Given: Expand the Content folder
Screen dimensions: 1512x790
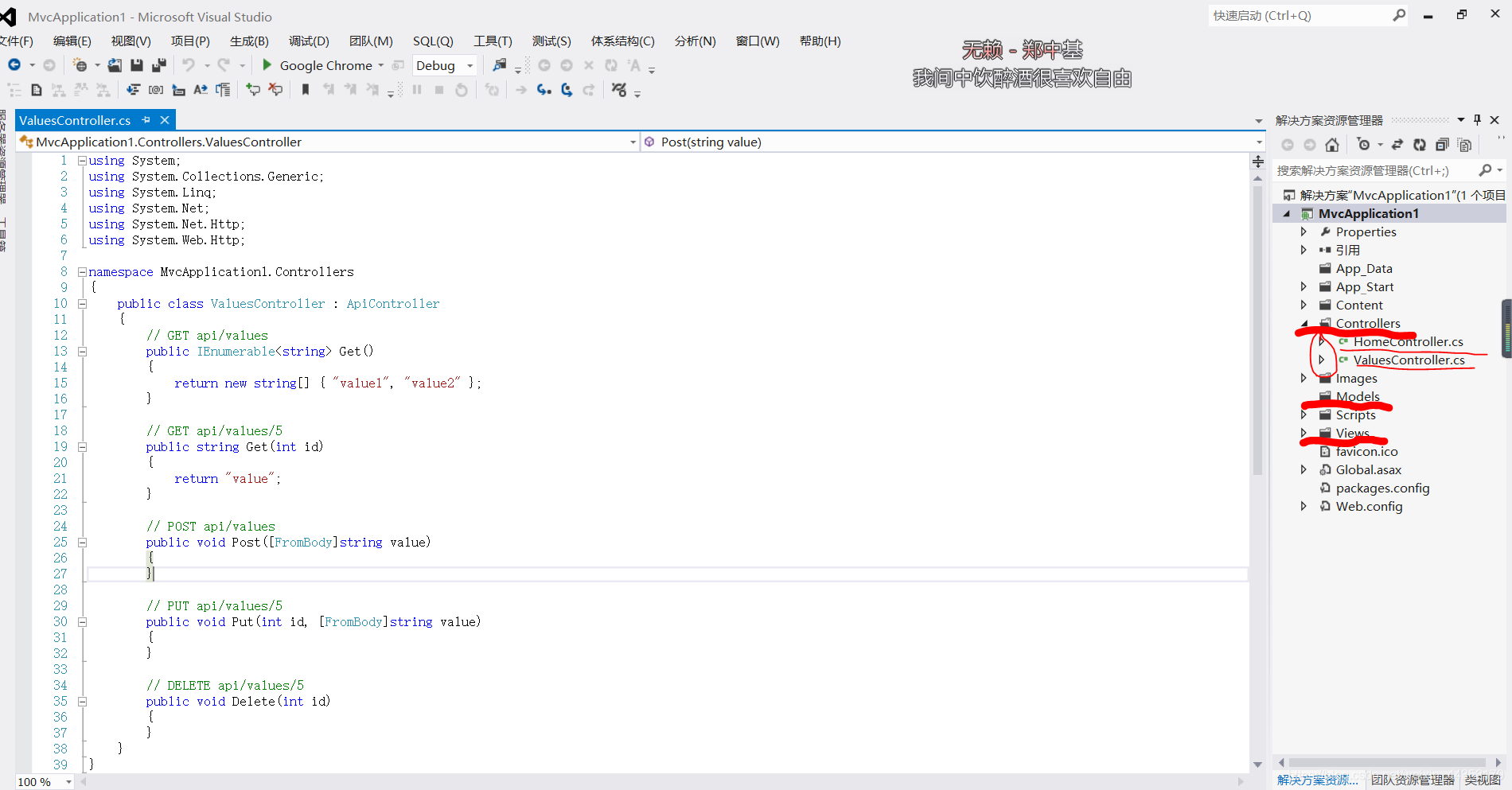Looking at the screenshot, I should pyautogui.click(x=1304, y=305).
